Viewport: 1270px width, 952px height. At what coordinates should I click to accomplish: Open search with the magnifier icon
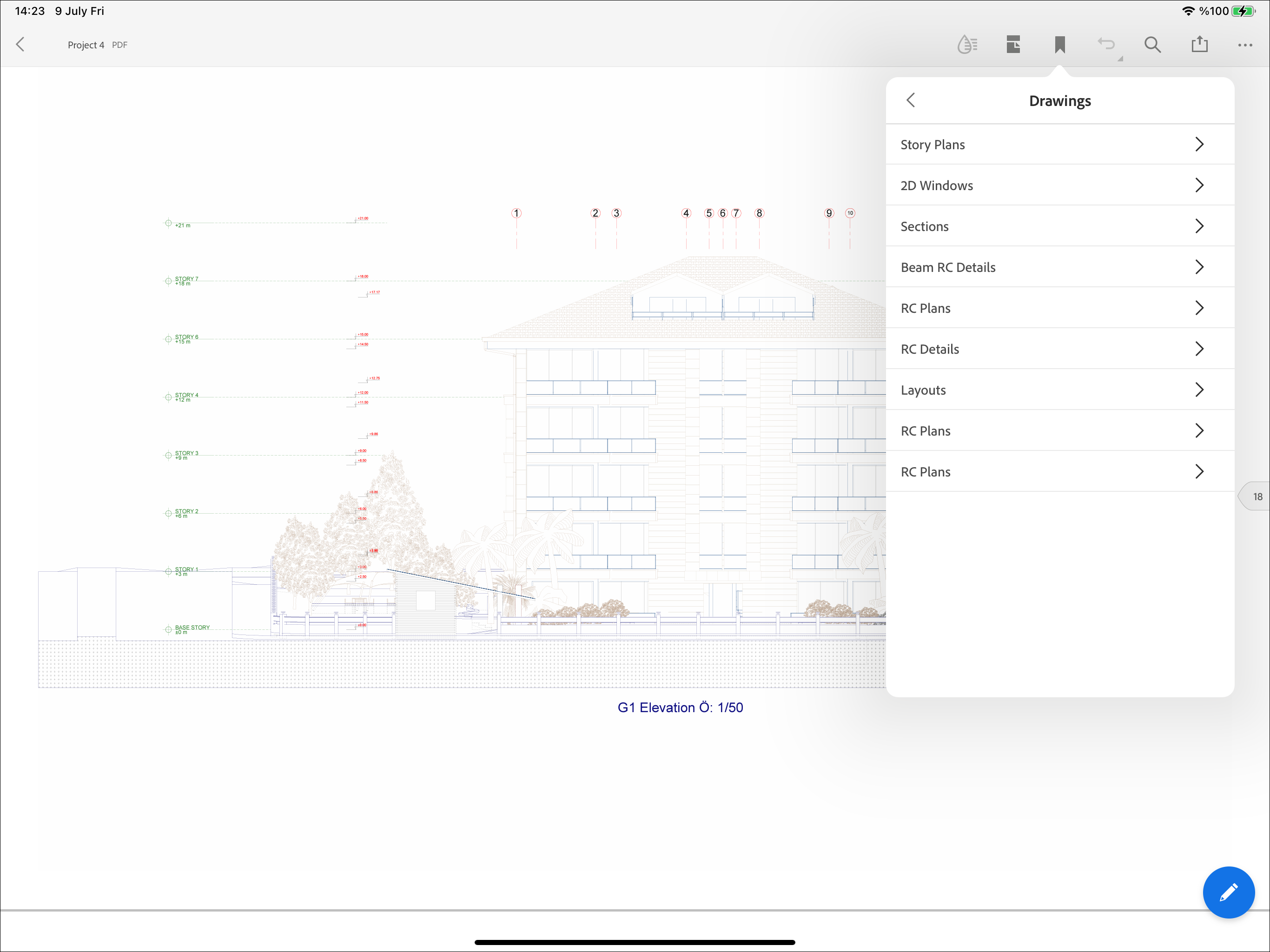tap(1152, 45)
